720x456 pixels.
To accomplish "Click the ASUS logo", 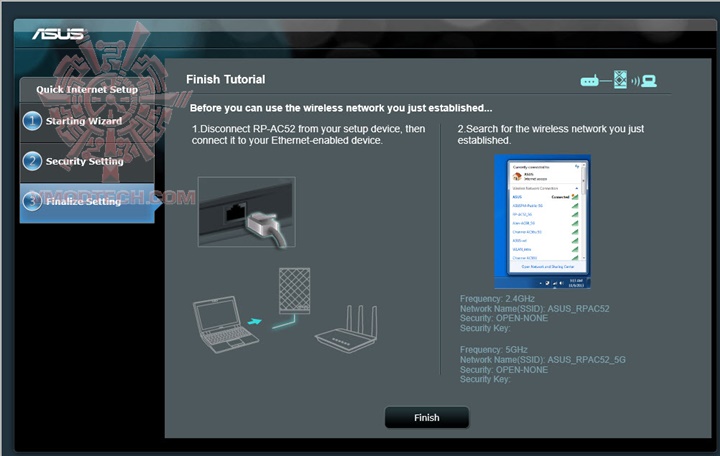I will (x=59, y=34).
